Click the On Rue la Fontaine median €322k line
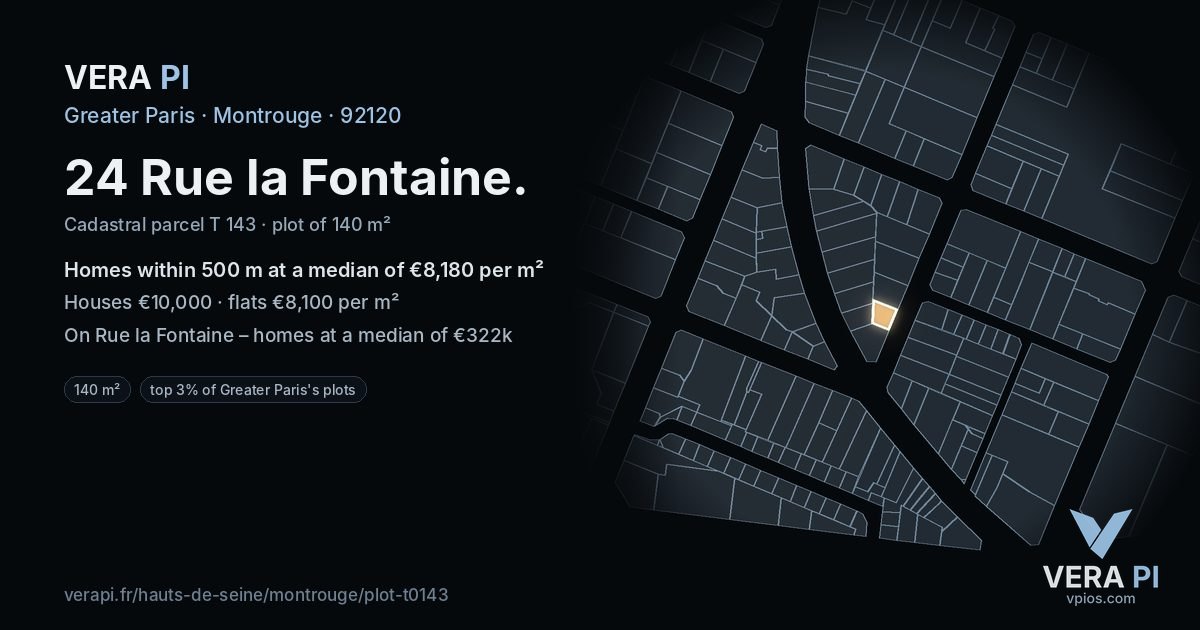 (288, 335)
